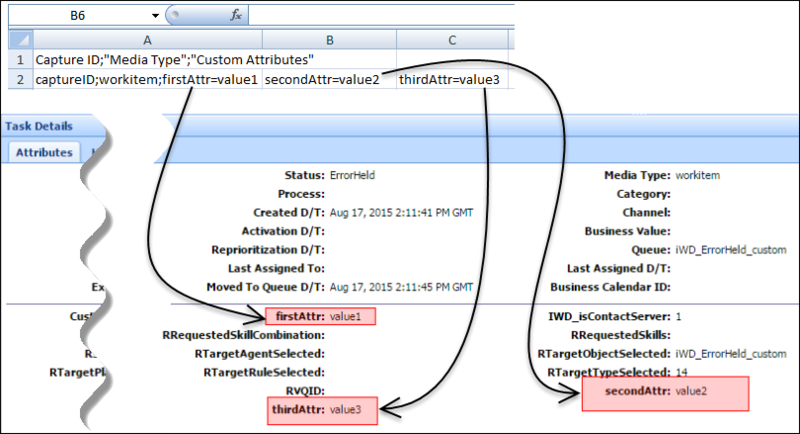Select row 2 header
Screen dimensions: 800x434
point(20,80)
